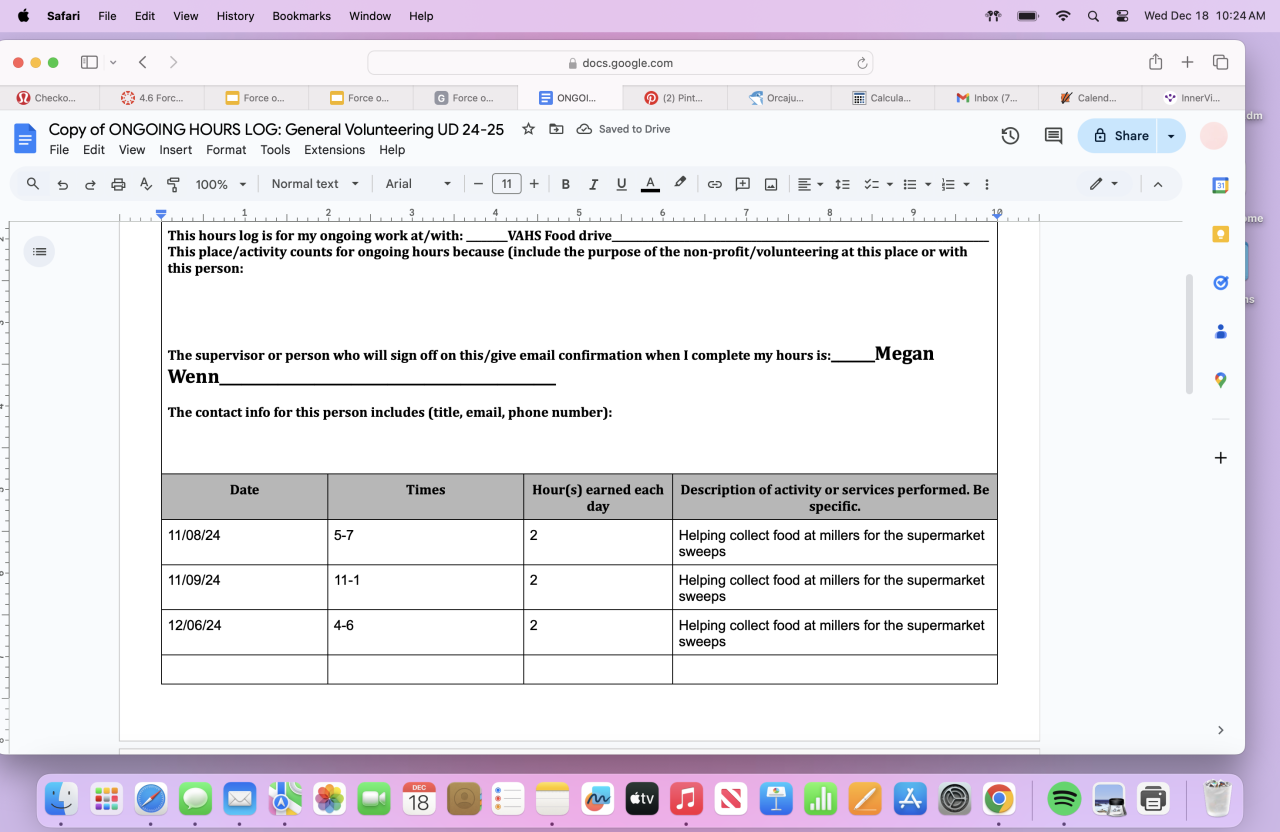Click the Share button

(x=1120, y=136)
